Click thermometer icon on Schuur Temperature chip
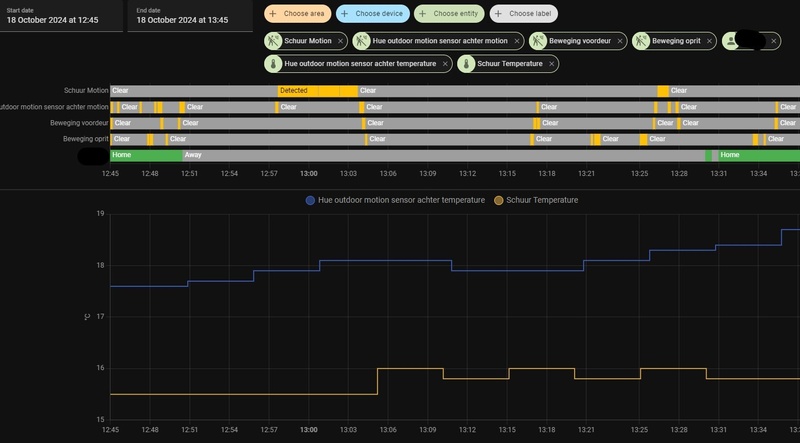Image resolution: width=800 pixels, height=443 pixels. tap(466, 64)
